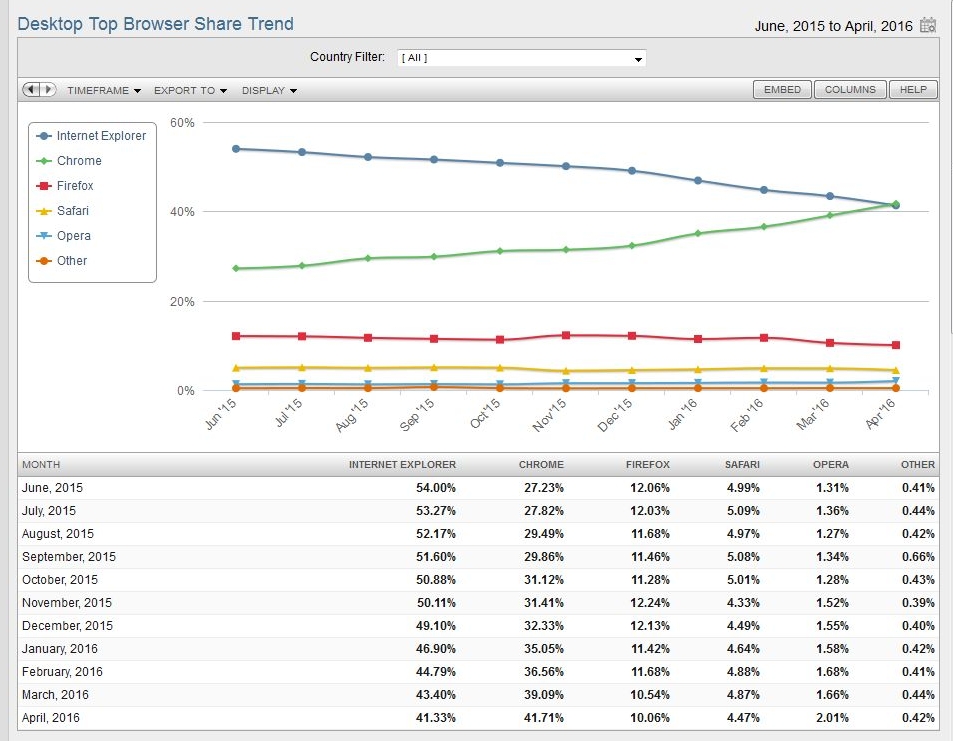The image size is (953, 741).
Task: Sort by the OTHER column header
Action: tap(918, 464)
